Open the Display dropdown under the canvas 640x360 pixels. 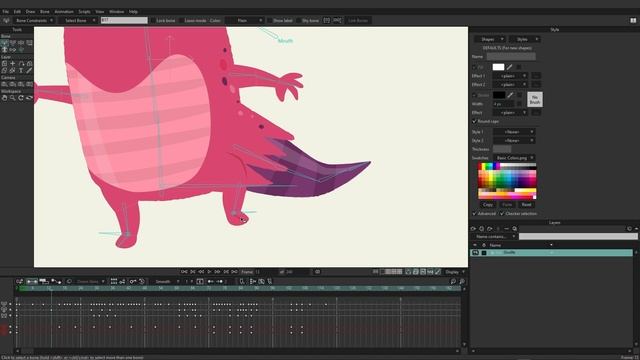(454, 272)
